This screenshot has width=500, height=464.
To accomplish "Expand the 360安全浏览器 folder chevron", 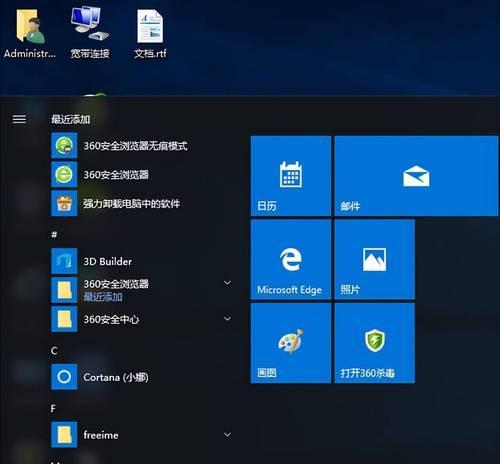I will click(227, 283).
